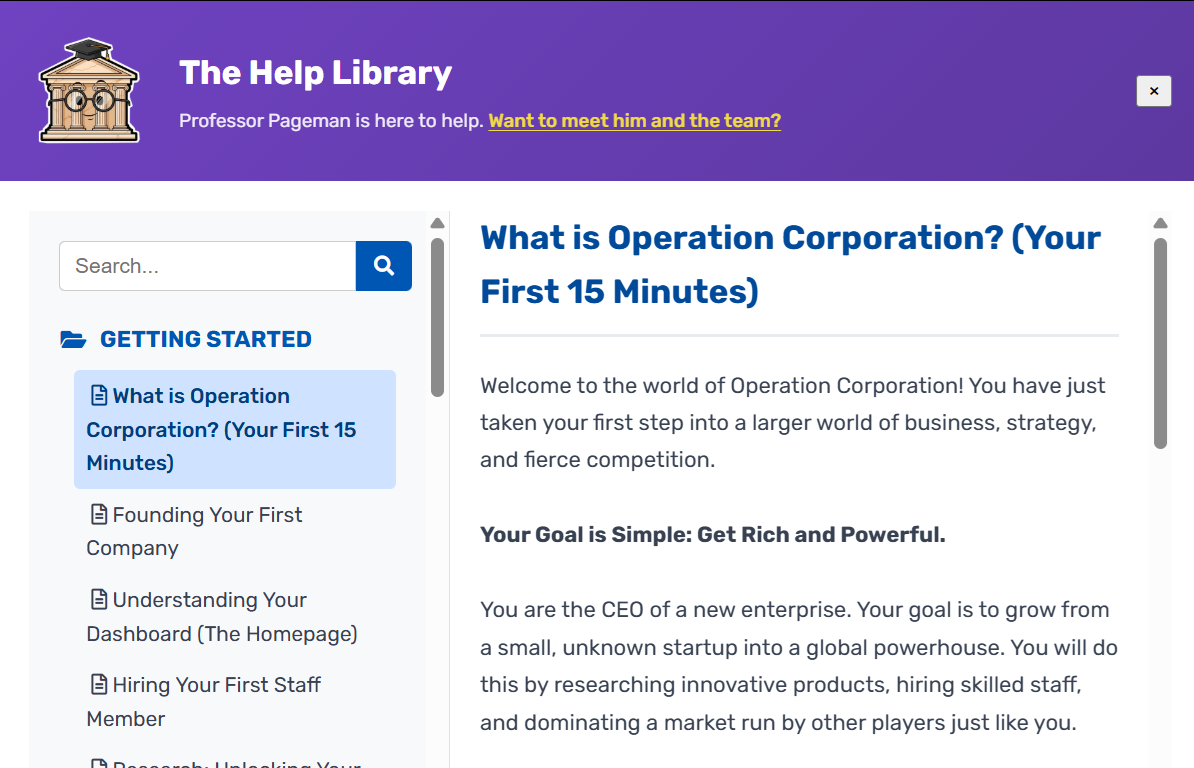
Task: Click the sidebar scrollbar up arrow
Action: tap(437, 224)
